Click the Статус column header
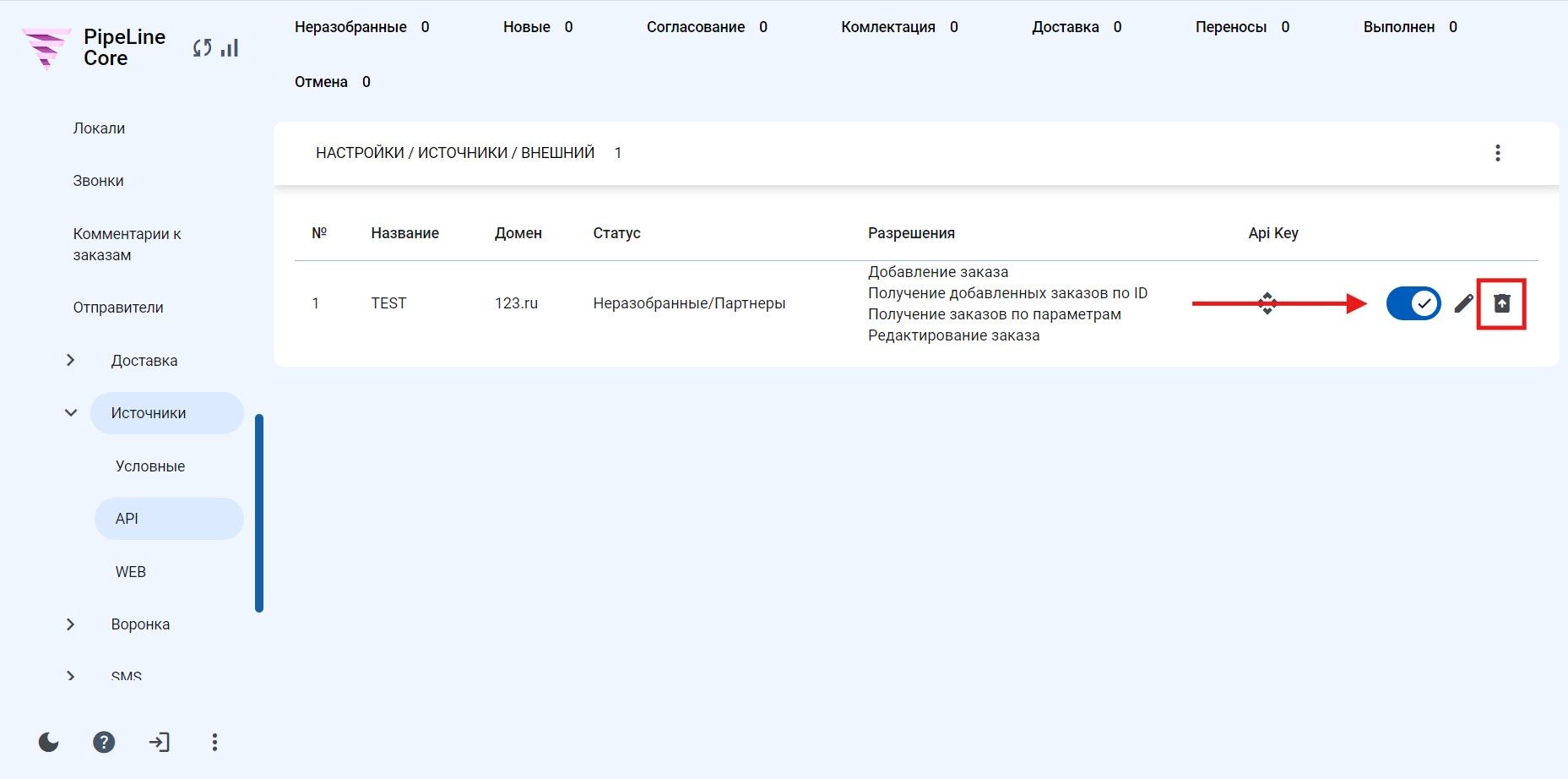The width and height of the screenshot is (1568, 779). click(616, 233)
